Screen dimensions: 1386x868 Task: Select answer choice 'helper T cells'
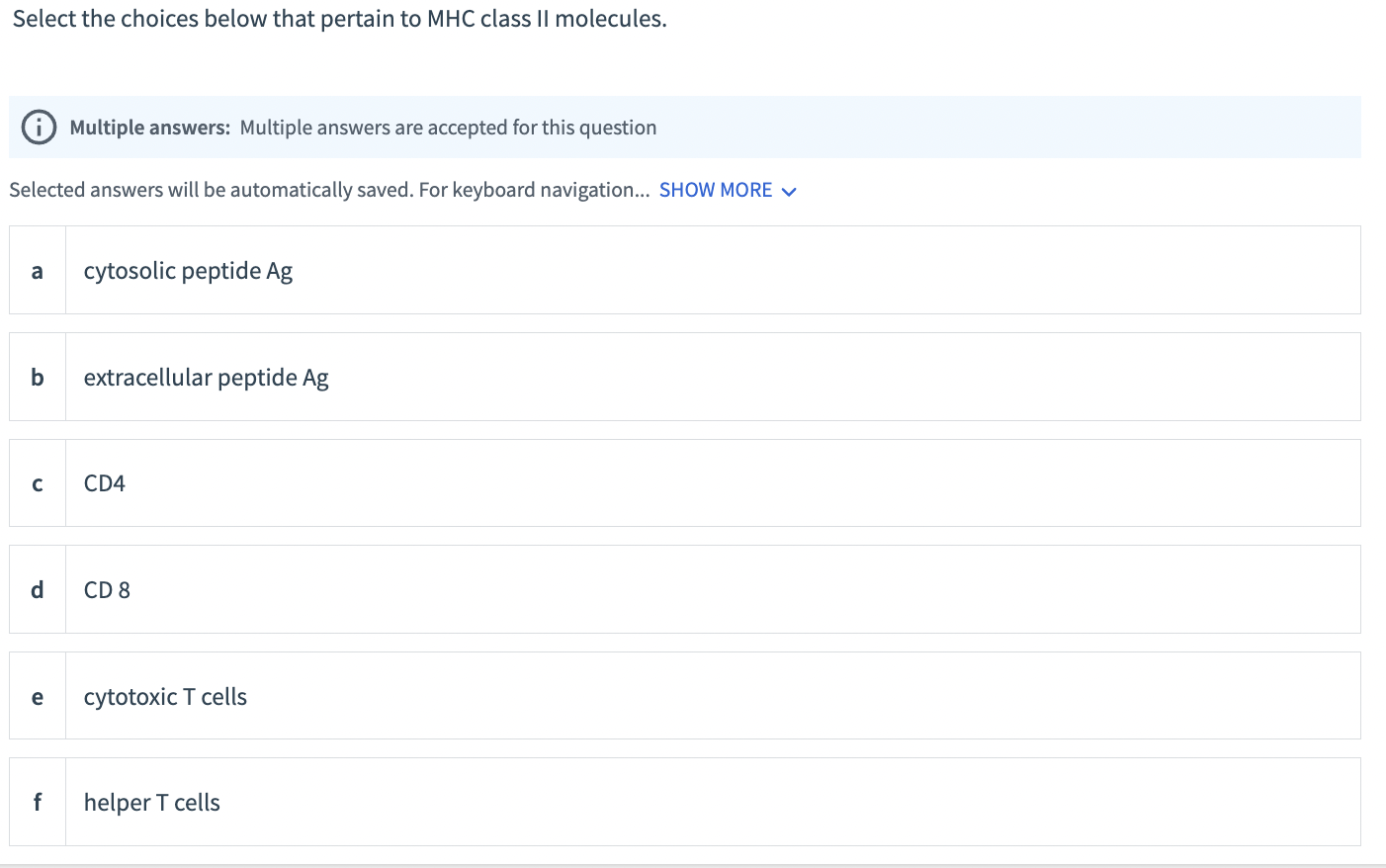click(395, 802)
